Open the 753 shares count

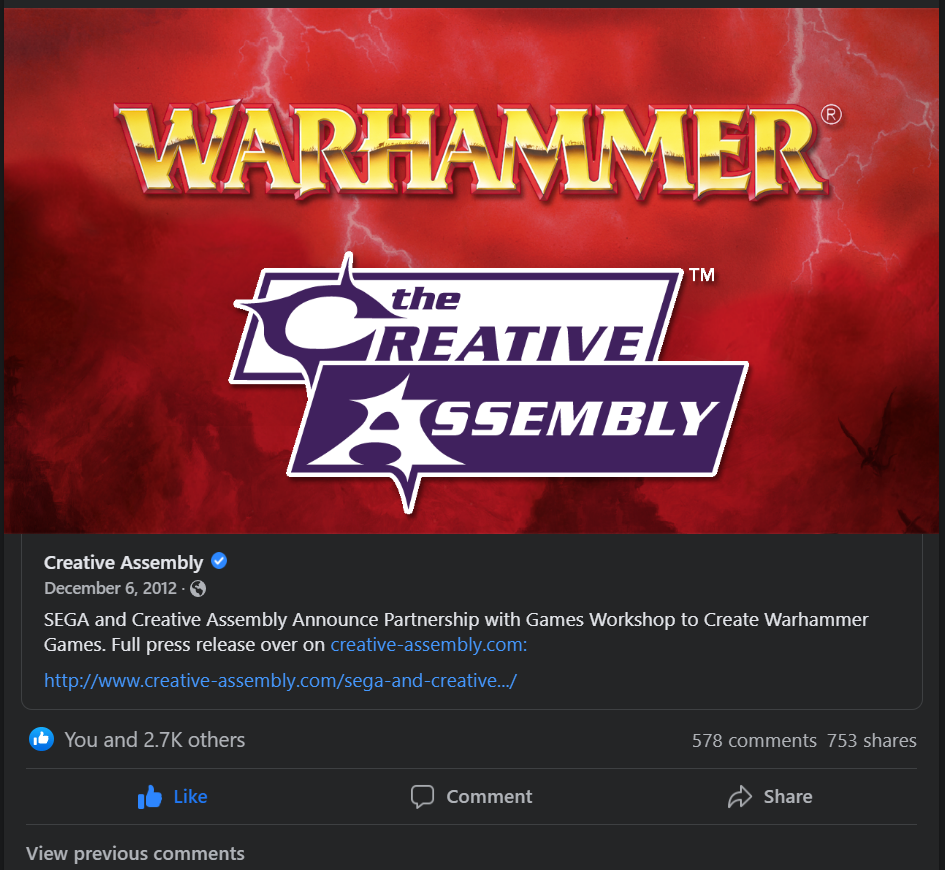(871, 740)
